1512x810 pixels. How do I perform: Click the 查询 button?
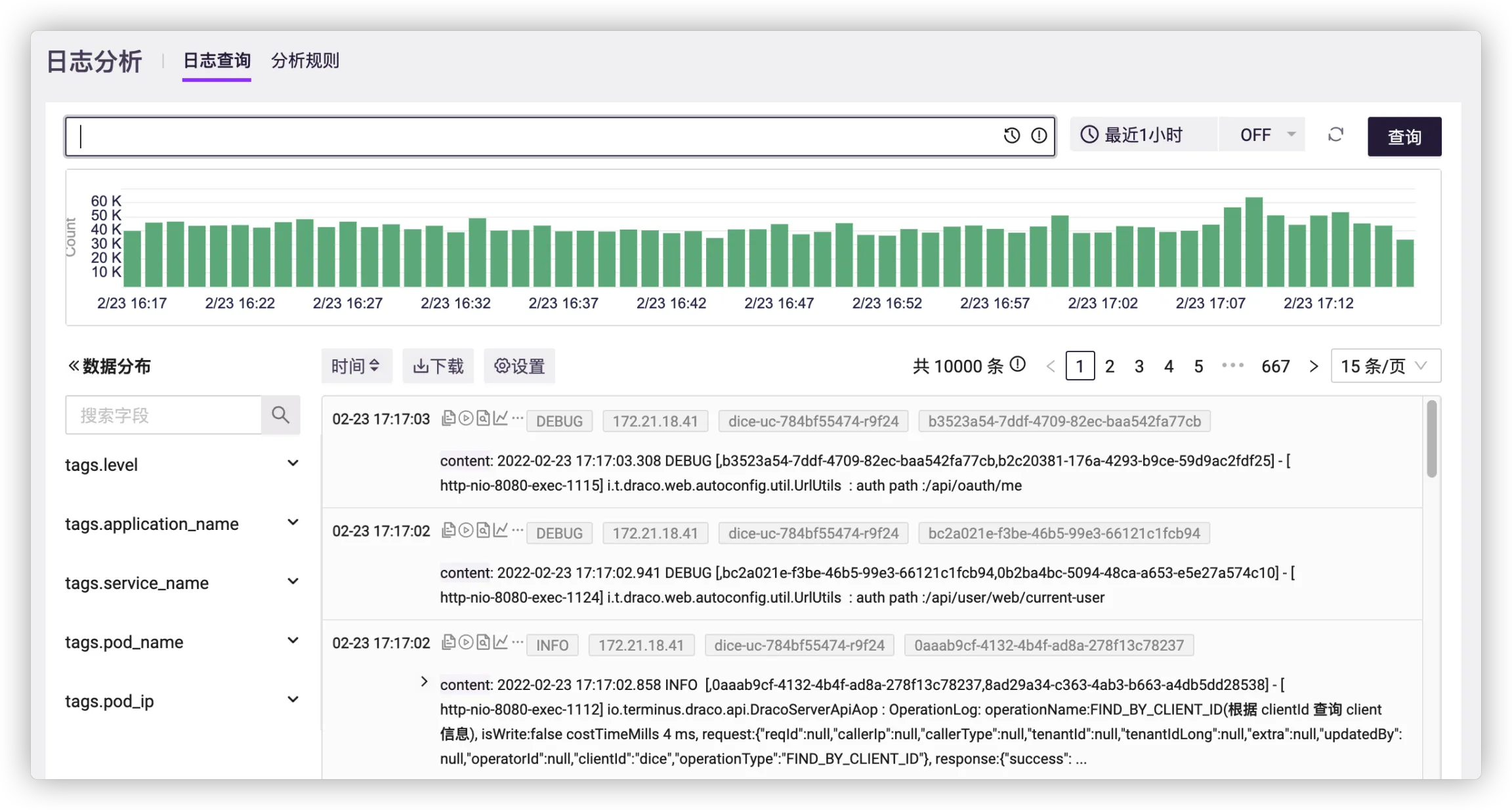(1404, 136)
